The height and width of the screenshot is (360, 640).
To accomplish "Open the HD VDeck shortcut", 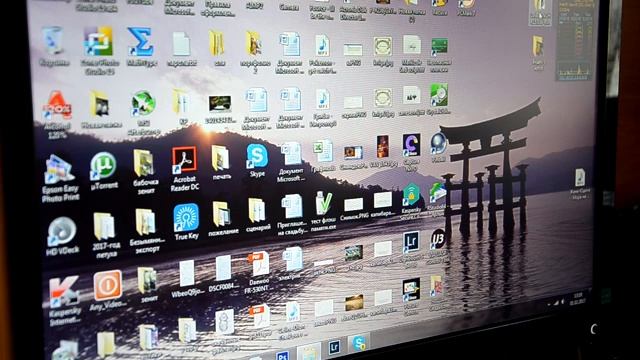I will point(62,231).
